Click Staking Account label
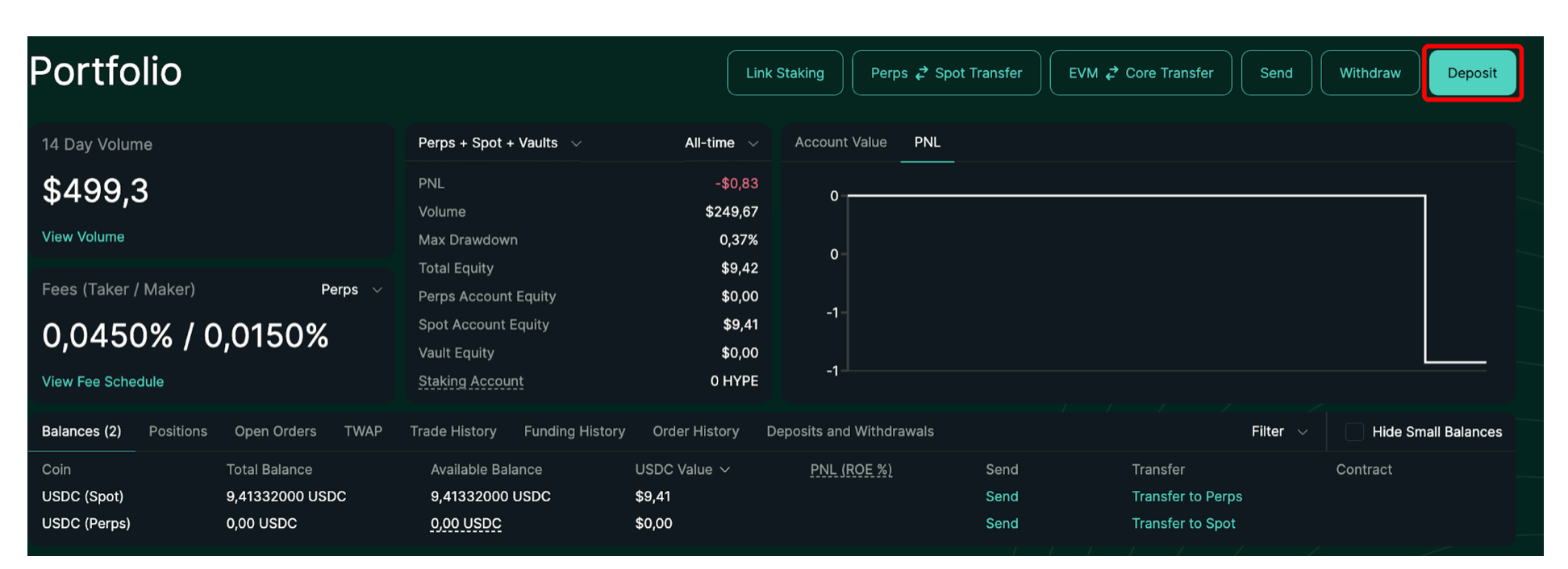The image size is (1568, 569). point(470,381)
